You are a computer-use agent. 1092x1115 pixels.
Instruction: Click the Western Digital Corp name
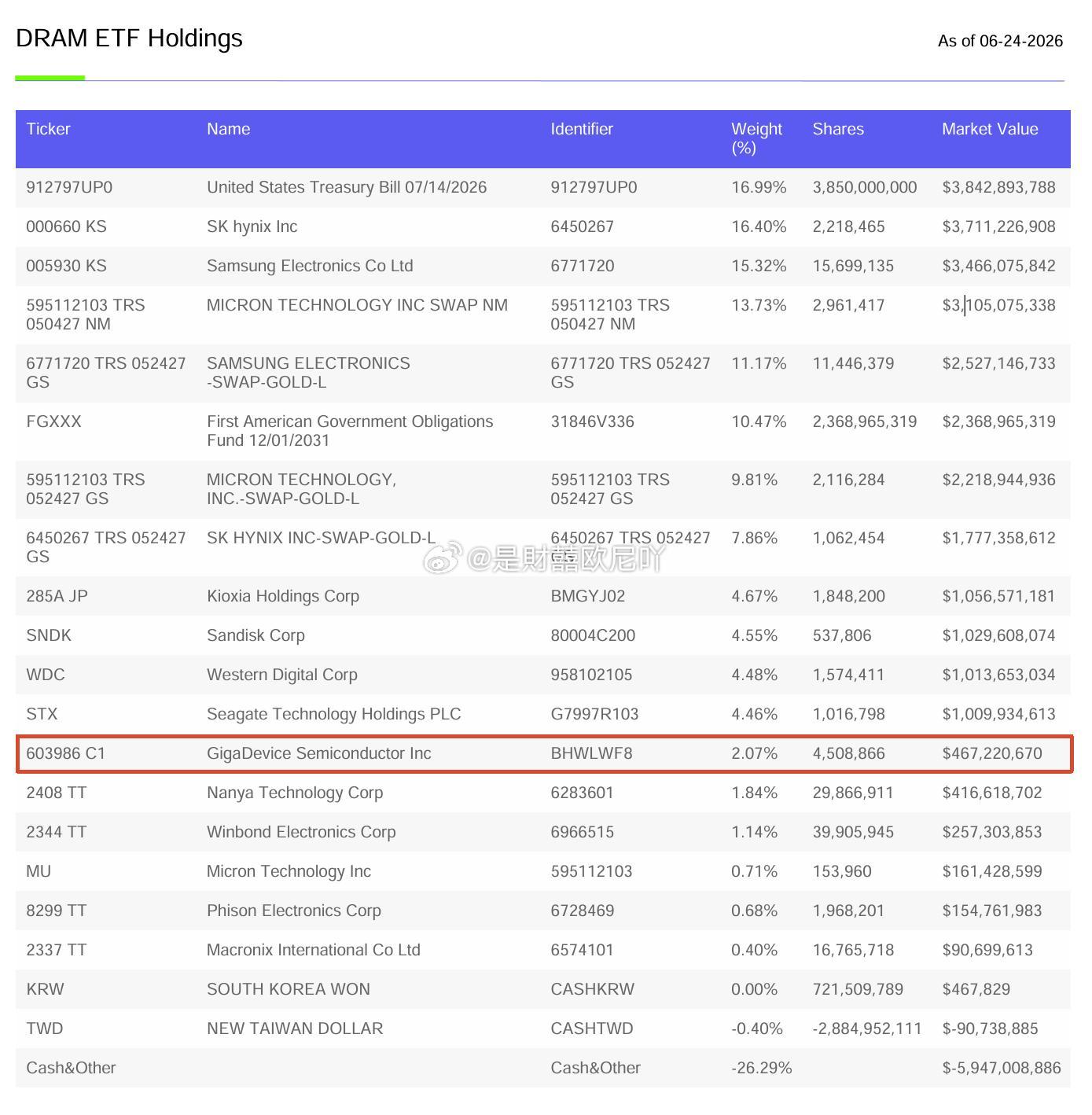(282, 675)
